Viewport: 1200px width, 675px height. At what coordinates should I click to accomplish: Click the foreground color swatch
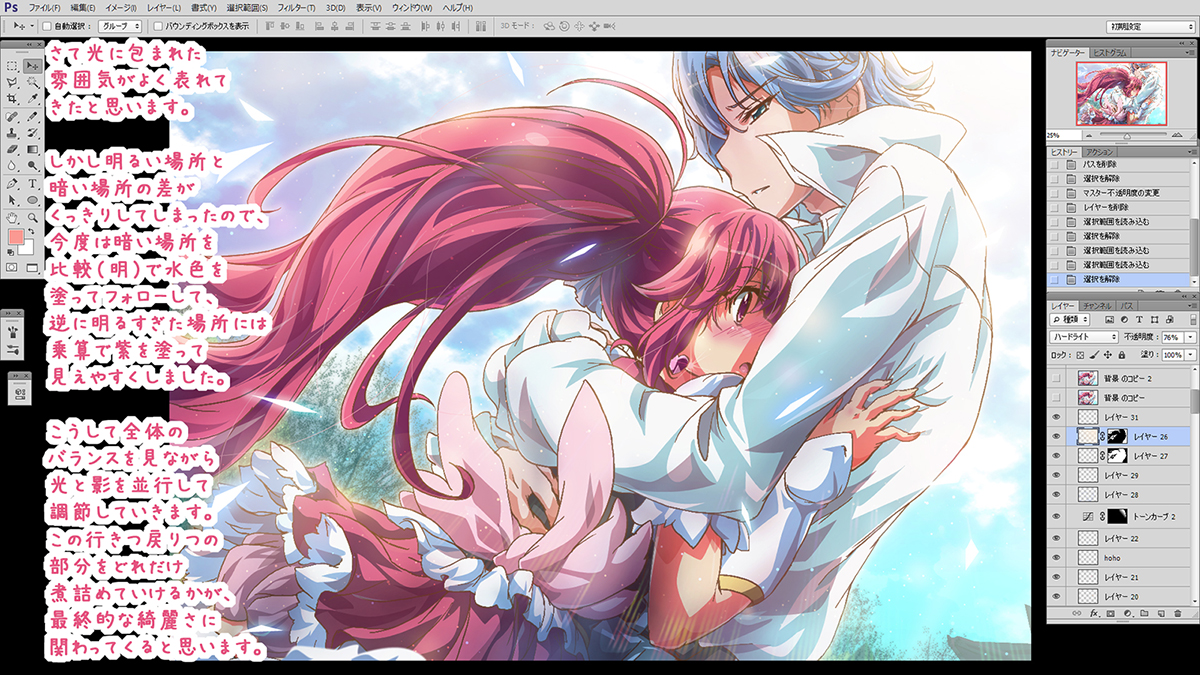pos(16,238)
